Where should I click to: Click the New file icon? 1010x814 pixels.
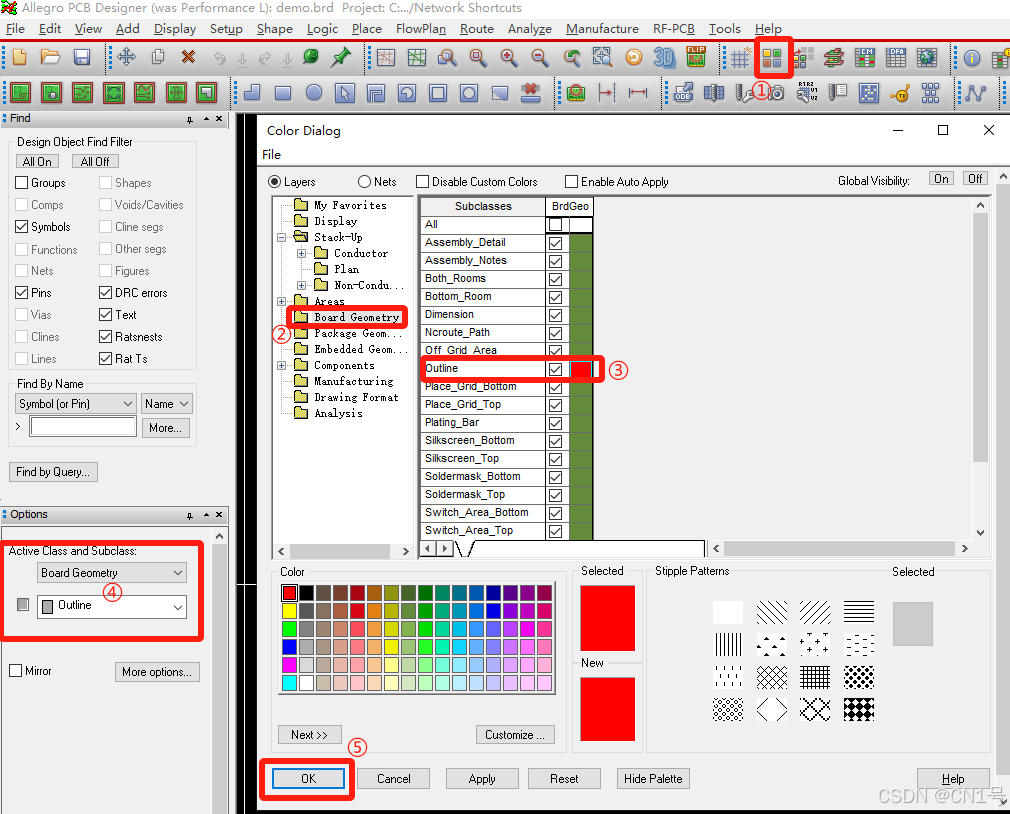pos(19,57)
